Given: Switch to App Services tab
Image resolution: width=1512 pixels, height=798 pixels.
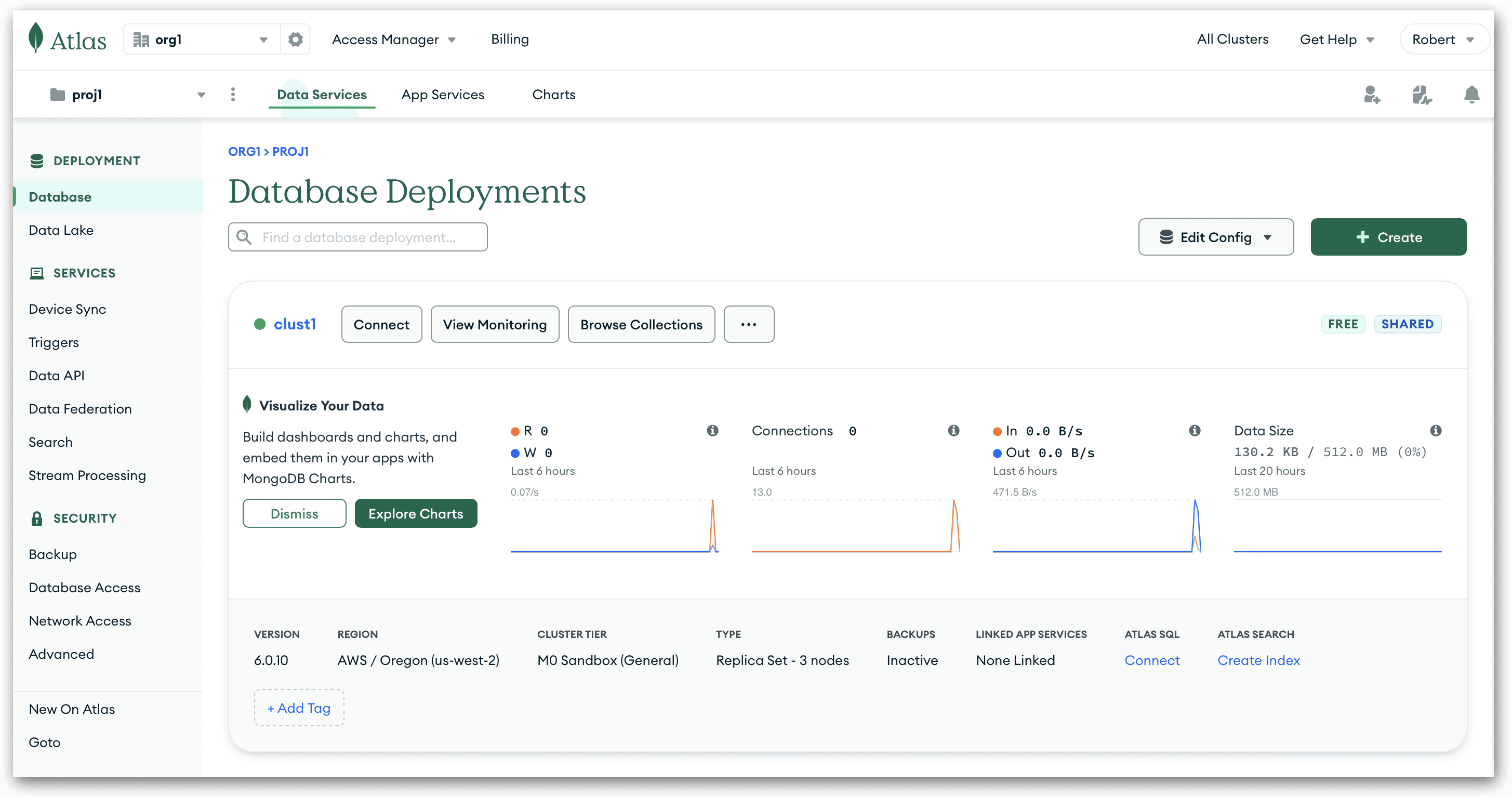Looking at the screenshot, I should (x=443, y=95).
